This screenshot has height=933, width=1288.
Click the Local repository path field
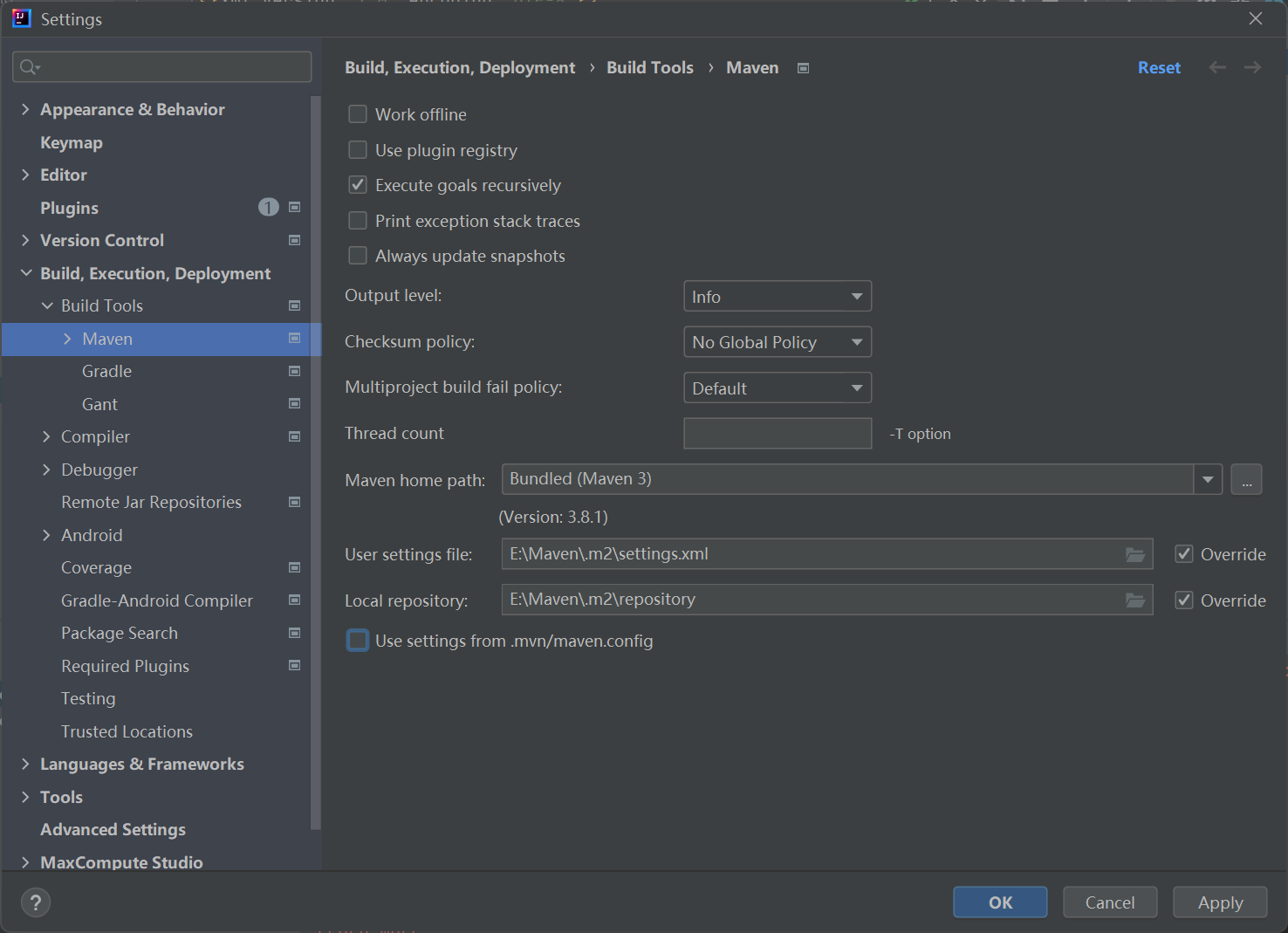pyautogui.click(x=827, y=600)
